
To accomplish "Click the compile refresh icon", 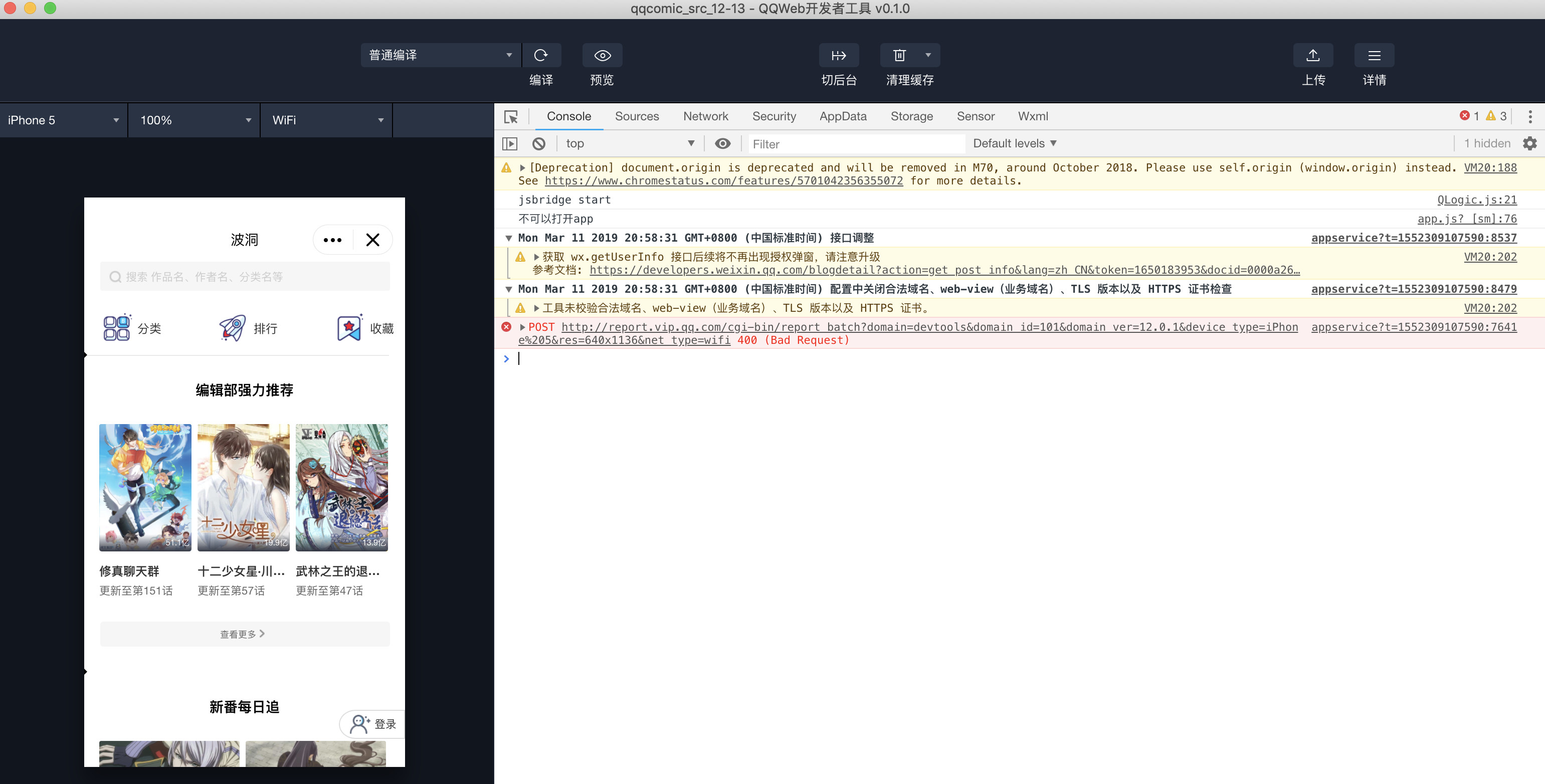I will [x=541, y=55].
